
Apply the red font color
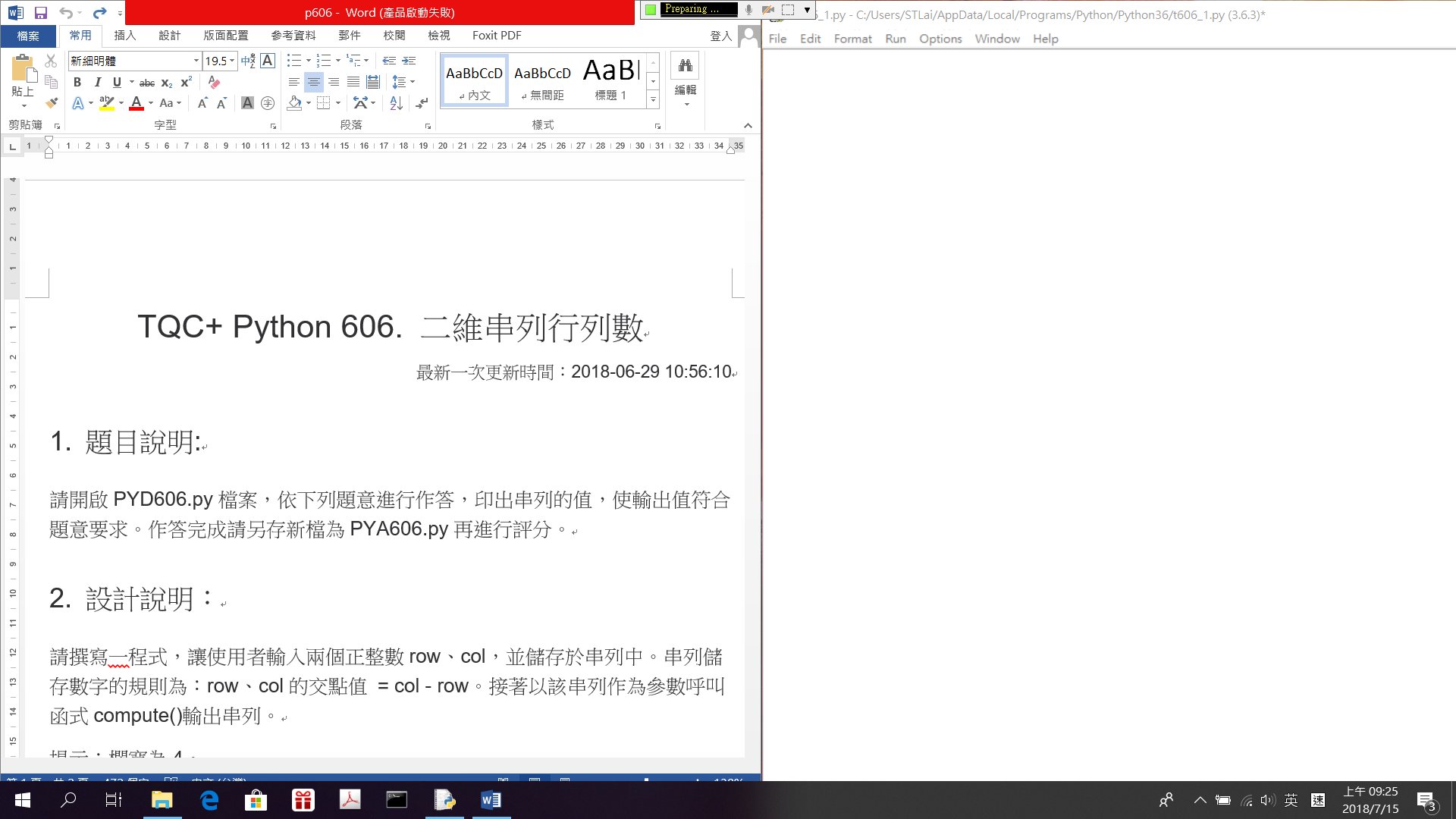tap(136, 103)
